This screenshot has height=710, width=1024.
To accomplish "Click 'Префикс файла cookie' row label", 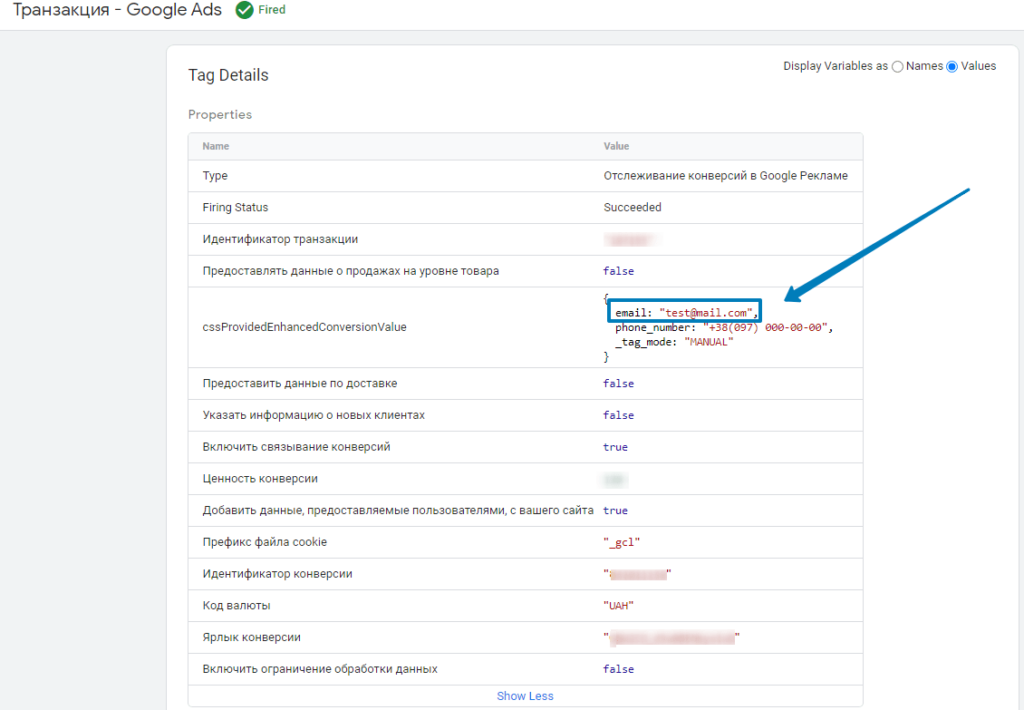I will point(264,542).
